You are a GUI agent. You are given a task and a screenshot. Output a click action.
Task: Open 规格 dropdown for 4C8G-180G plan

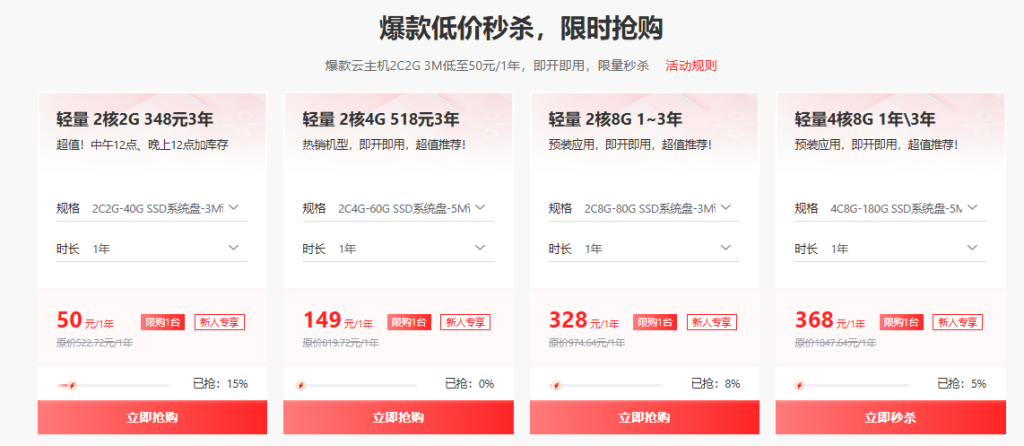click(890, 208)
